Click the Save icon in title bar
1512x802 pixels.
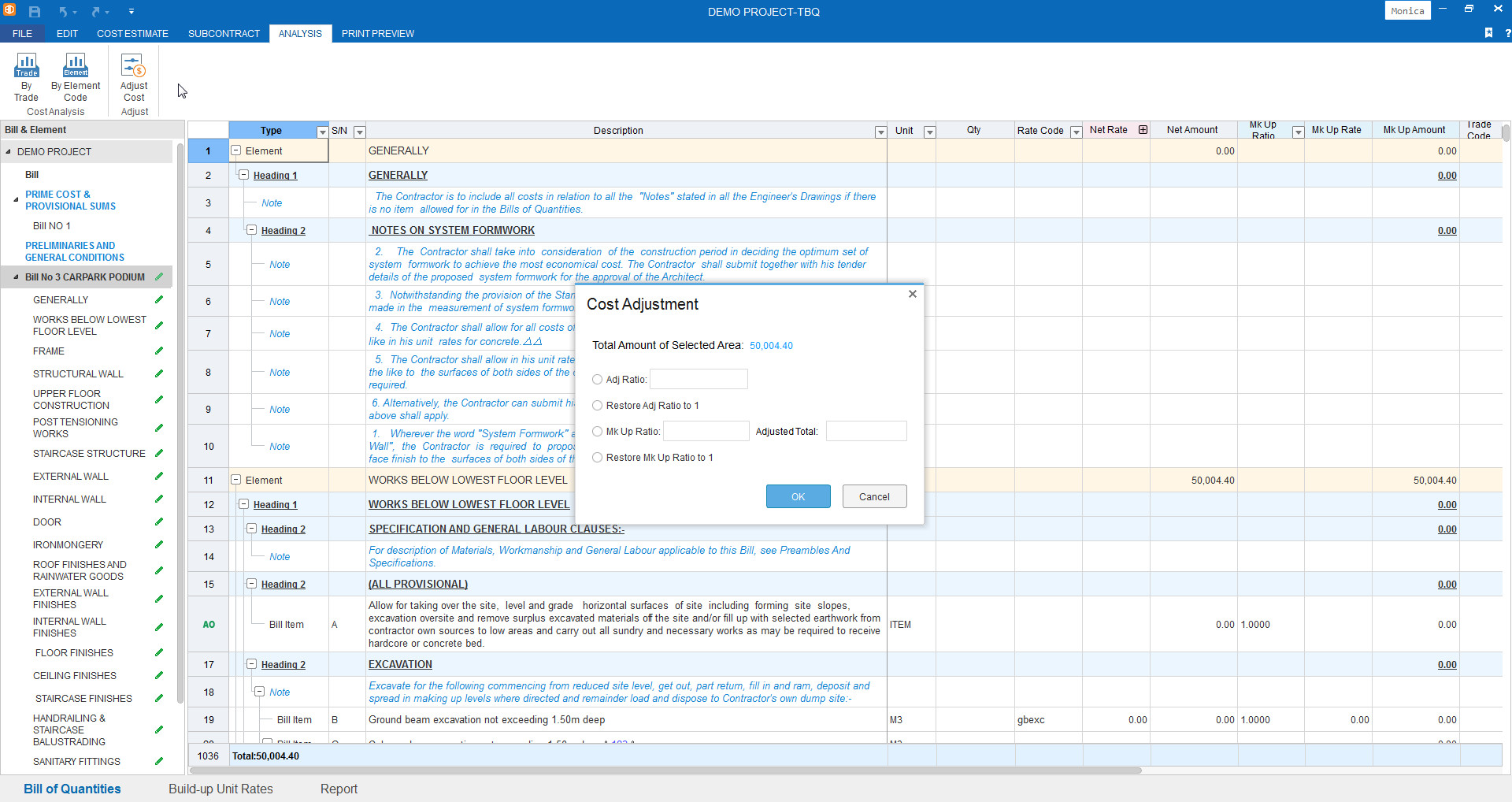35,12
